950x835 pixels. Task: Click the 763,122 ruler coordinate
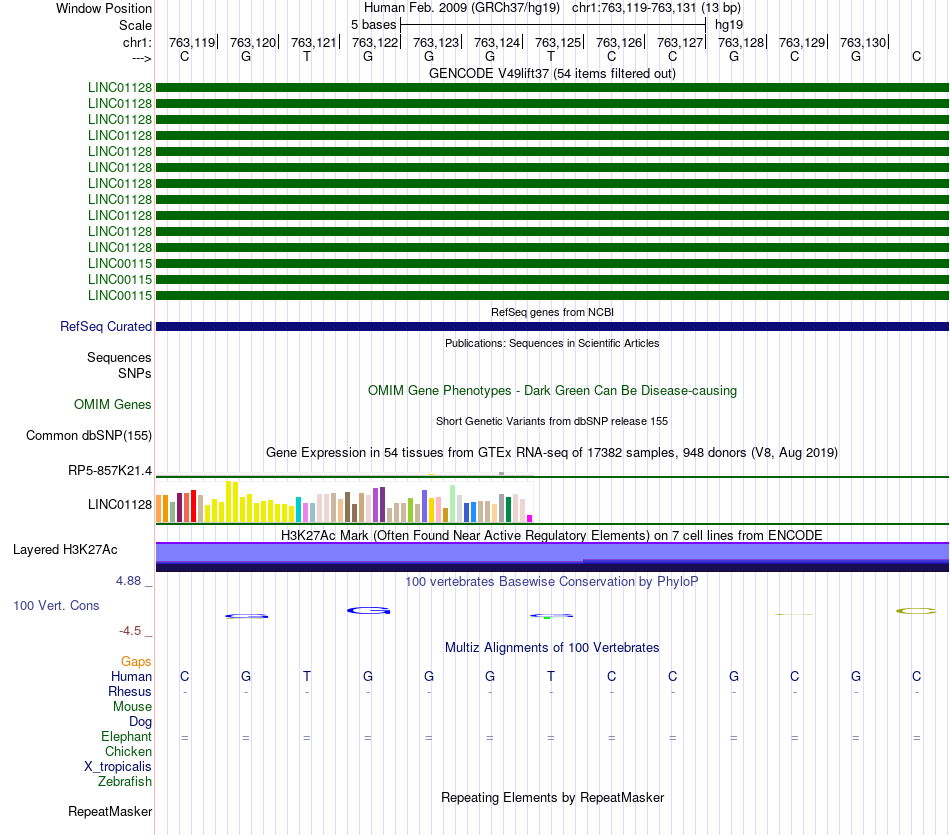tap(375, 42)
